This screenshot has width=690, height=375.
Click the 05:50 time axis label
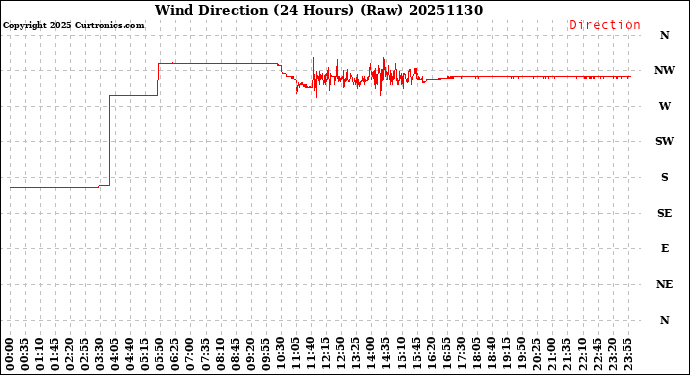point(160,354)
